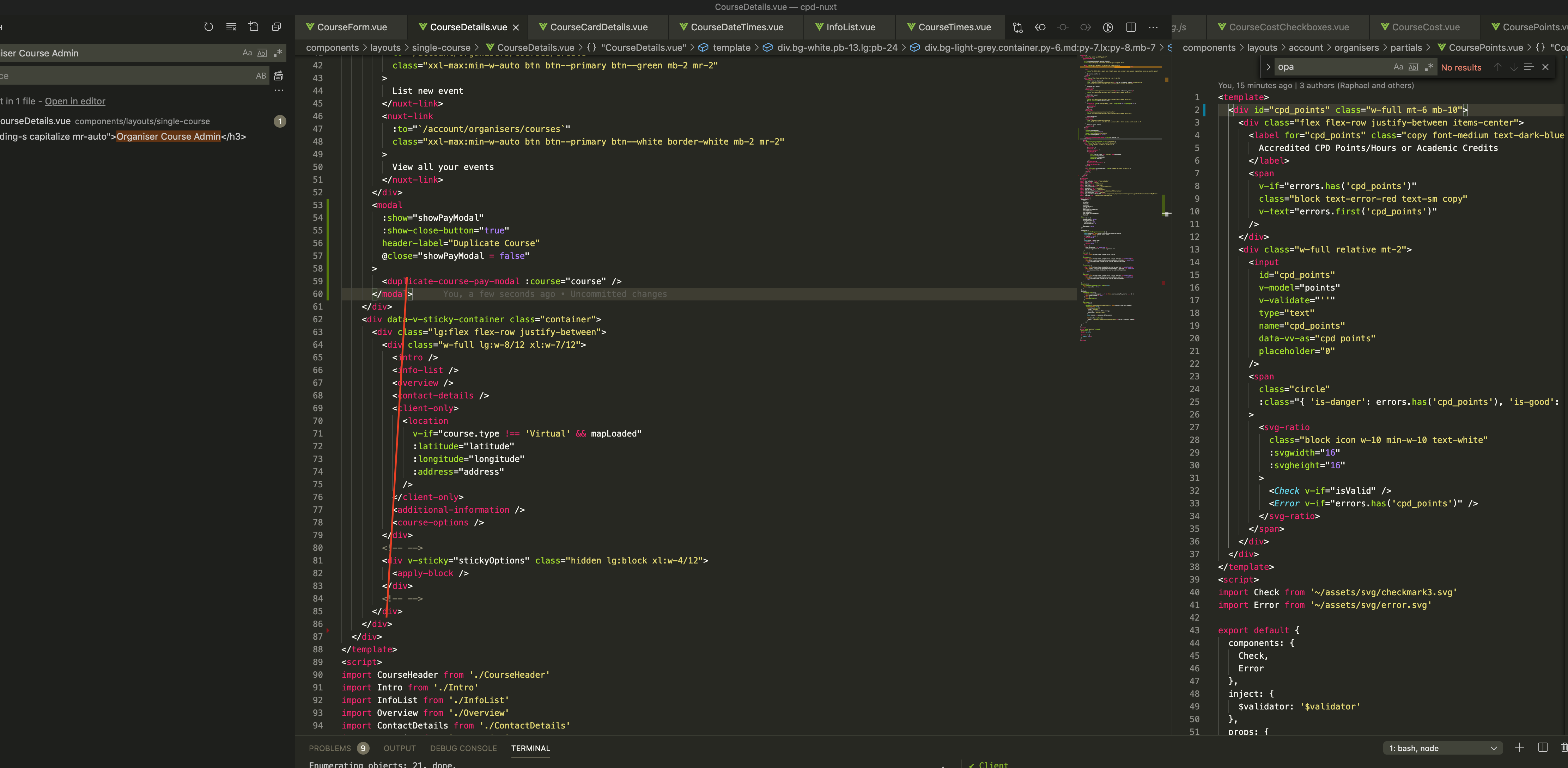The image size is (1568, 768).
Task: Open More Actions menu for left editor
Action: tap(1154, 27)
